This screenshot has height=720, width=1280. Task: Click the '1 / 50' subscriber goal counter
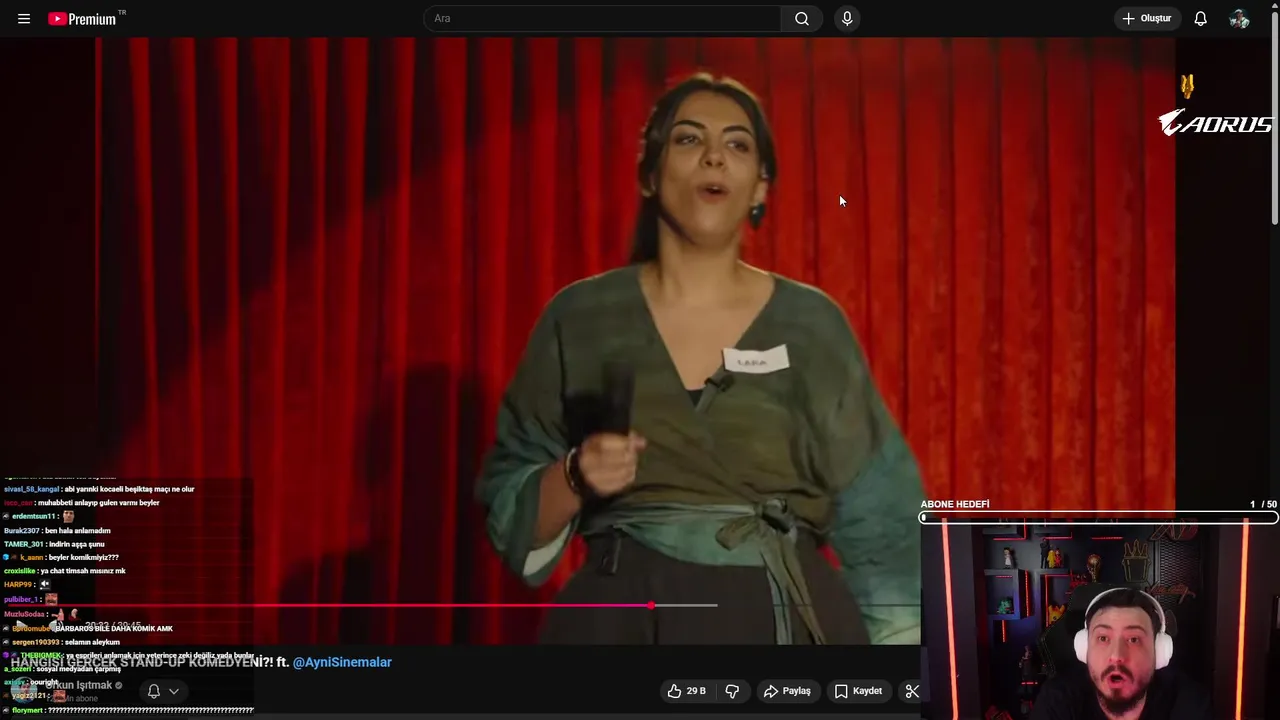[1263, 505]
